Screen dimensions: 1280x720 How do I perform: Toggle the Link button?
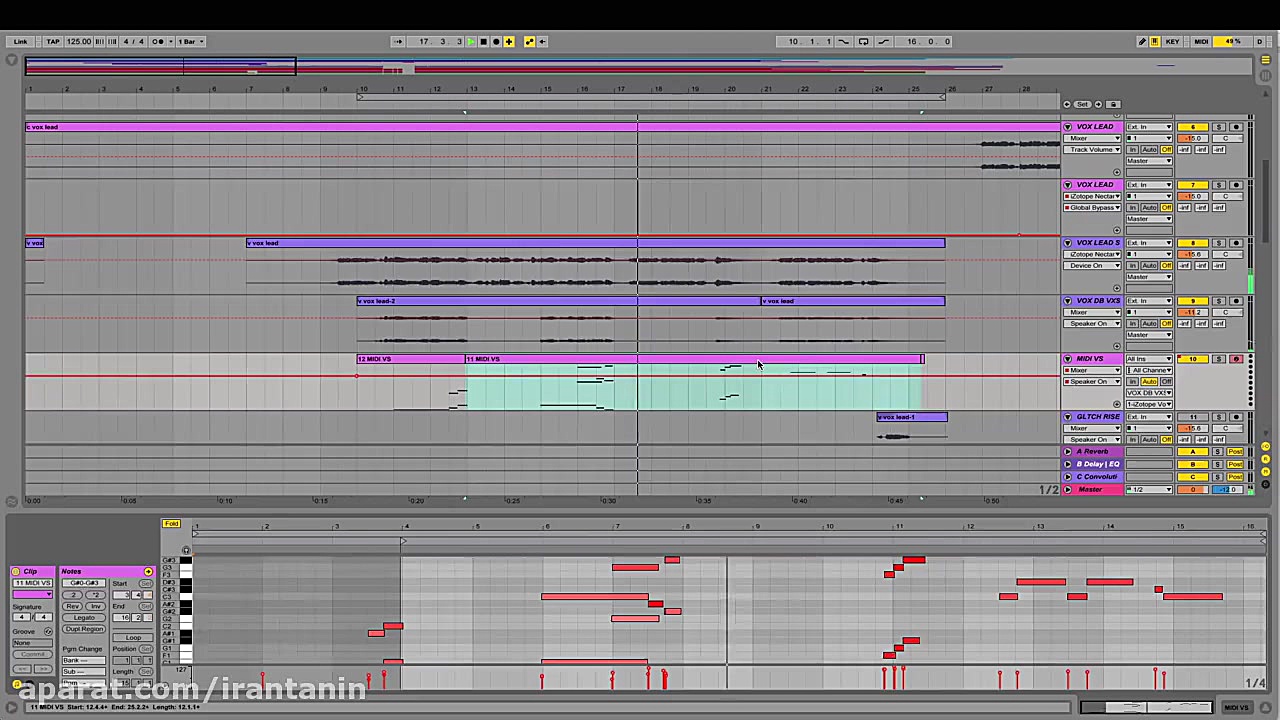tap(21, 41)
